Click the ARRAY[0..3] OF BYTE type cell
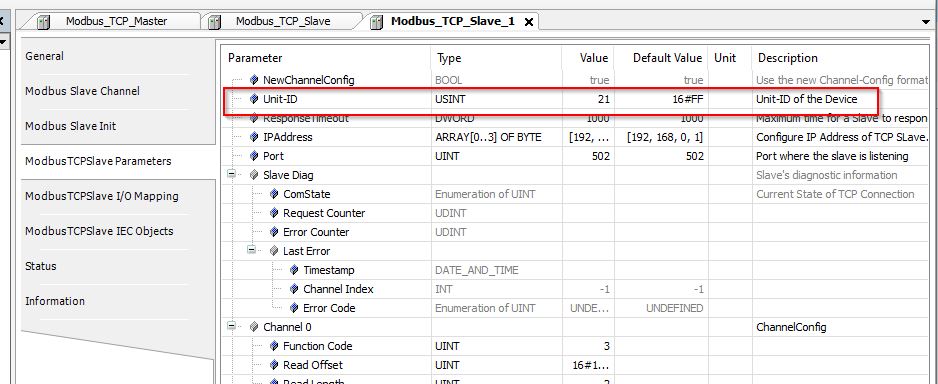Screen dimensions: 938x384 497,137
